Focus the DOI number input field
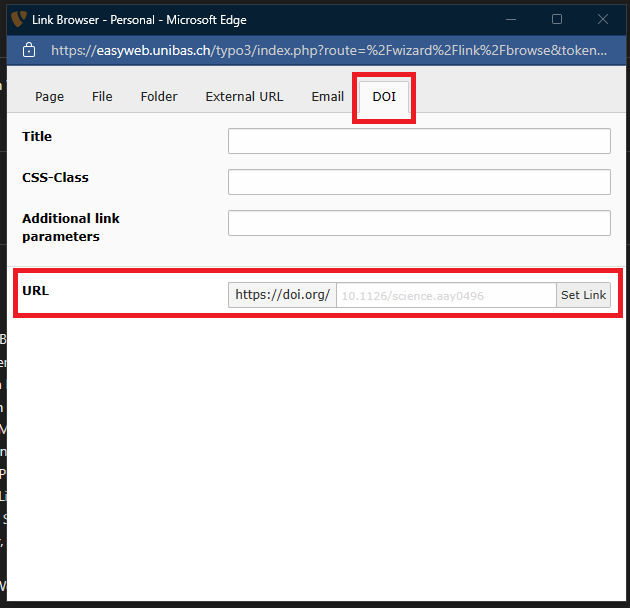 [x=446, y=295]
